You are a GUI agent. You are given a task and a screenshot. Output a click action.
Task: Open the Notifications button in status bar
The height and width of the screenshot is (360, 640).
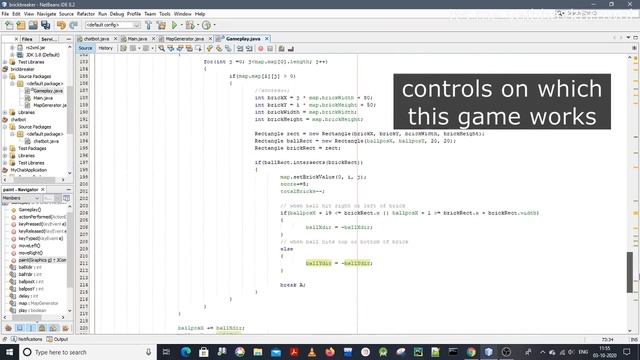27,339
